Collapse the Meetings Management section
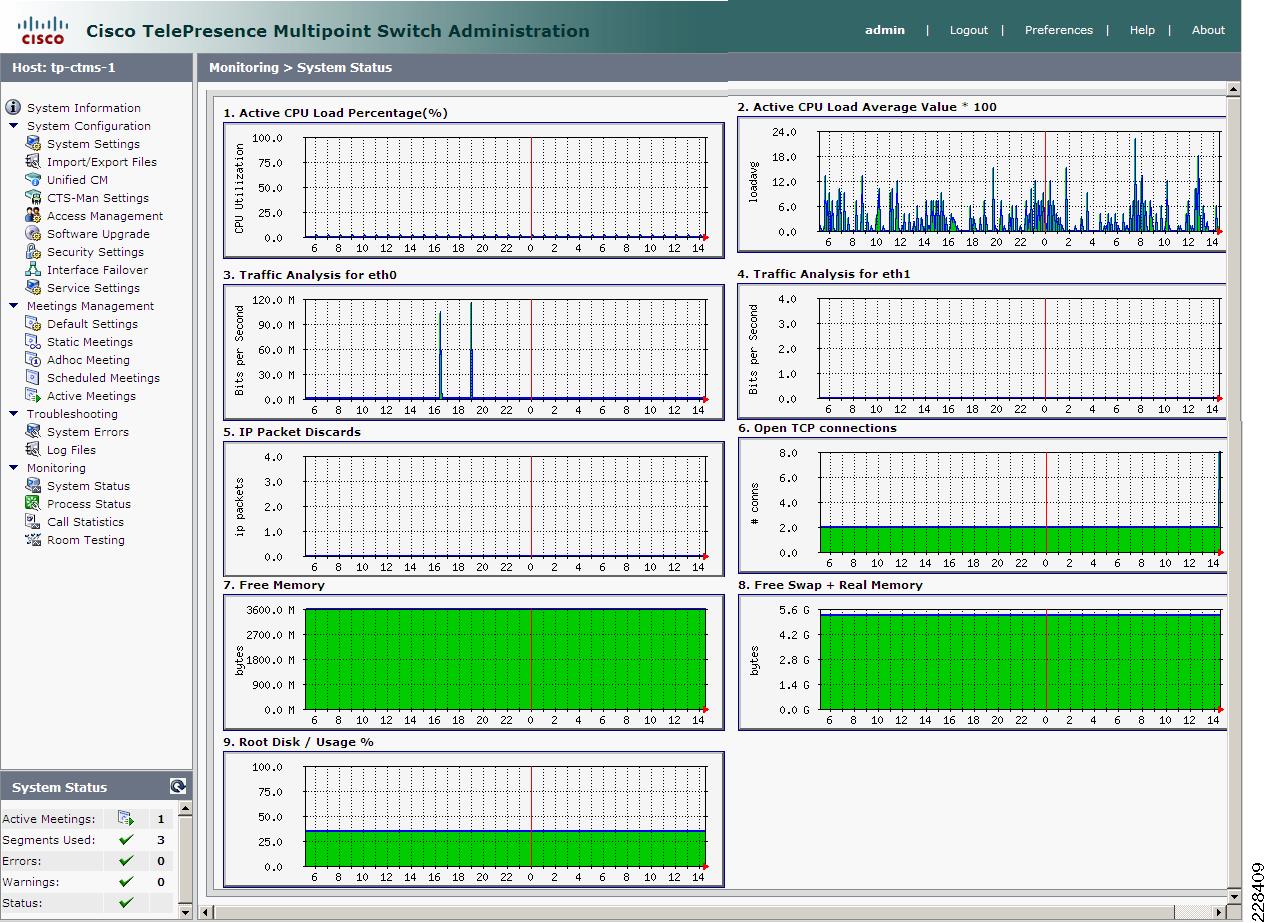This screenshot has width=1266, height=923. coord(14,306)
